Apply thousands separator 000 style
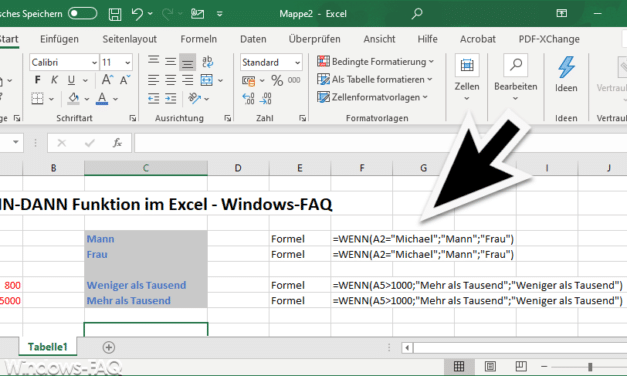The width and height of the screenshot is (627, 376). [x=294, y=80]
